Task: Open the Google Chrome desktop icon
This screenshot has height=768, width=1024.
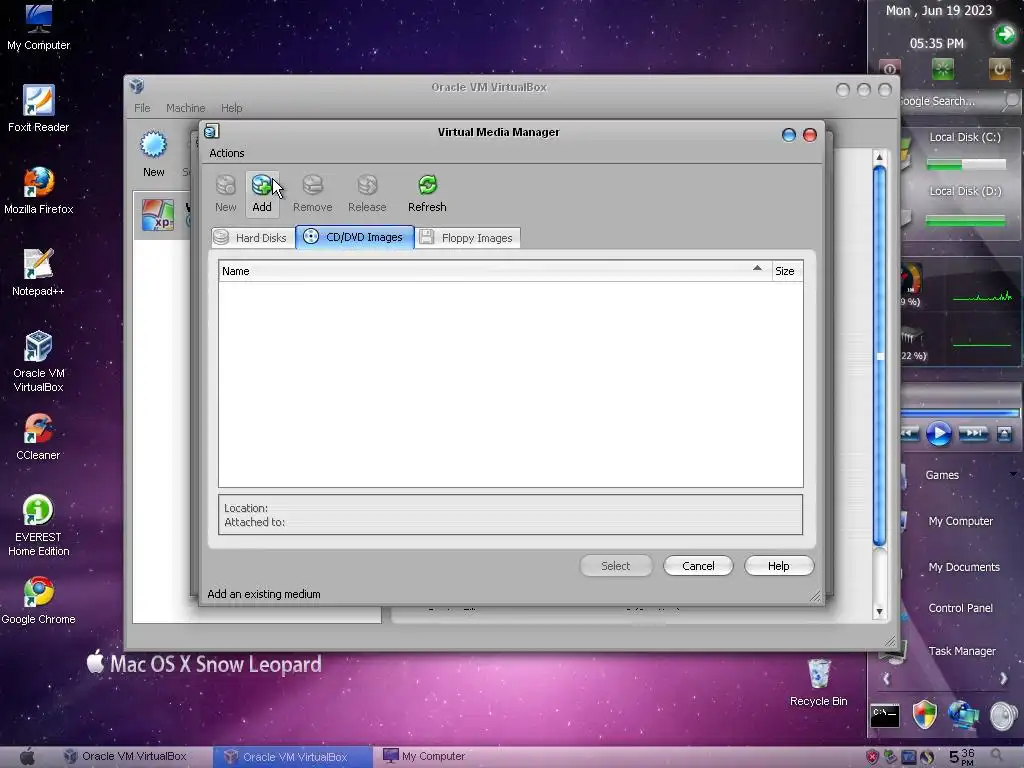Action: [39, 601]
